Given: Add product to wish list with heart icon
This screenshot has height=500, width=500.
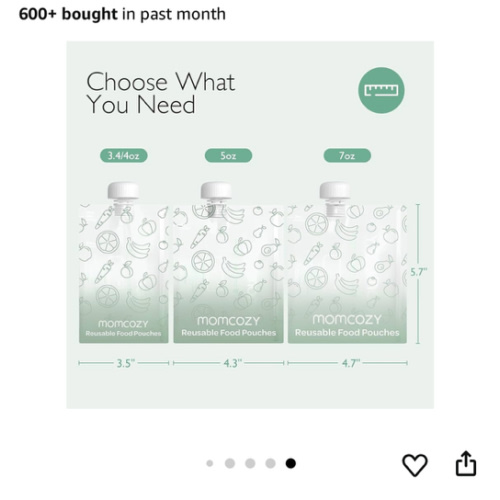Looking at the screenshot, I should click(x=415, y=464).
